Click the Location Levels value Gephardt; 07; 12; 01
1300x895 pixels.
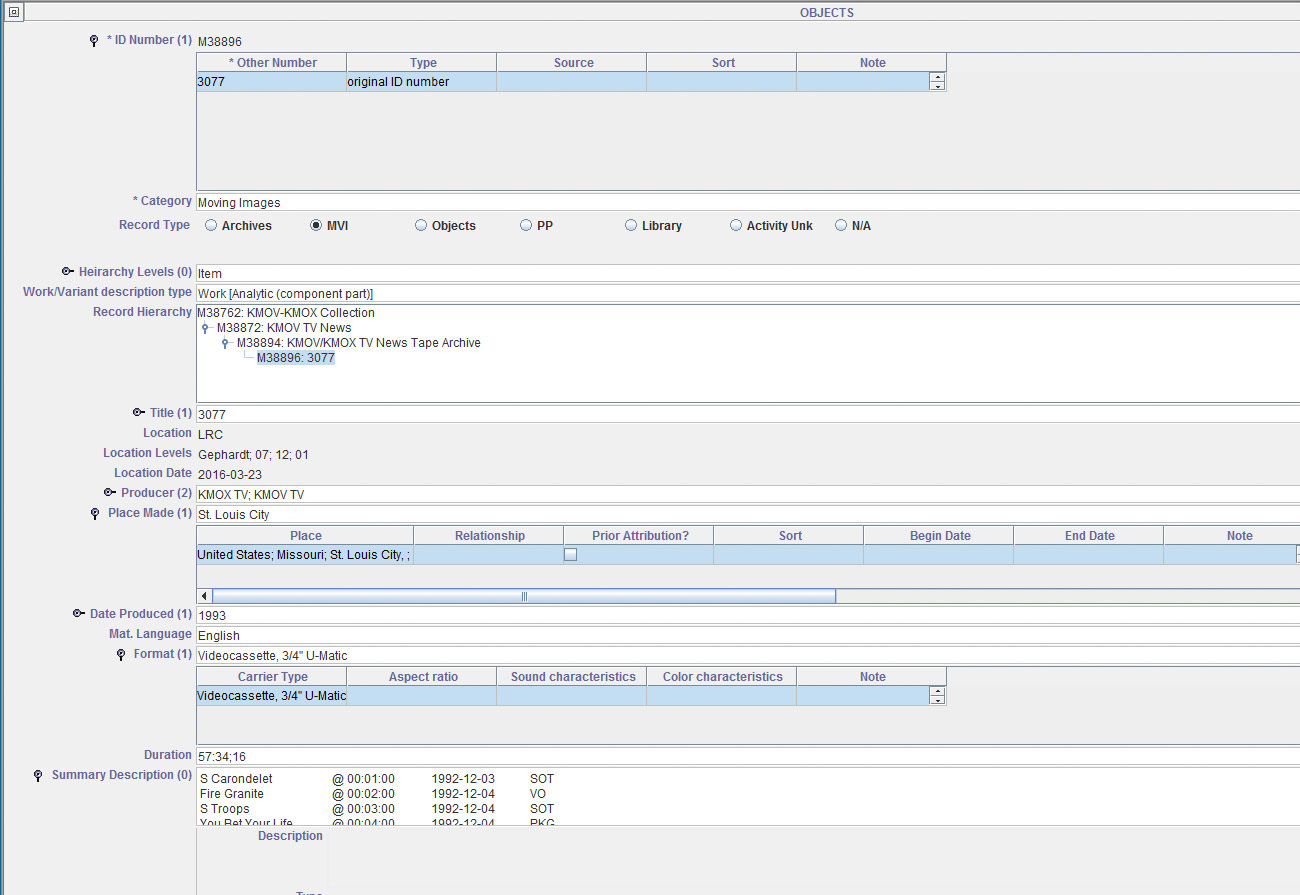[x=254, y=455]
